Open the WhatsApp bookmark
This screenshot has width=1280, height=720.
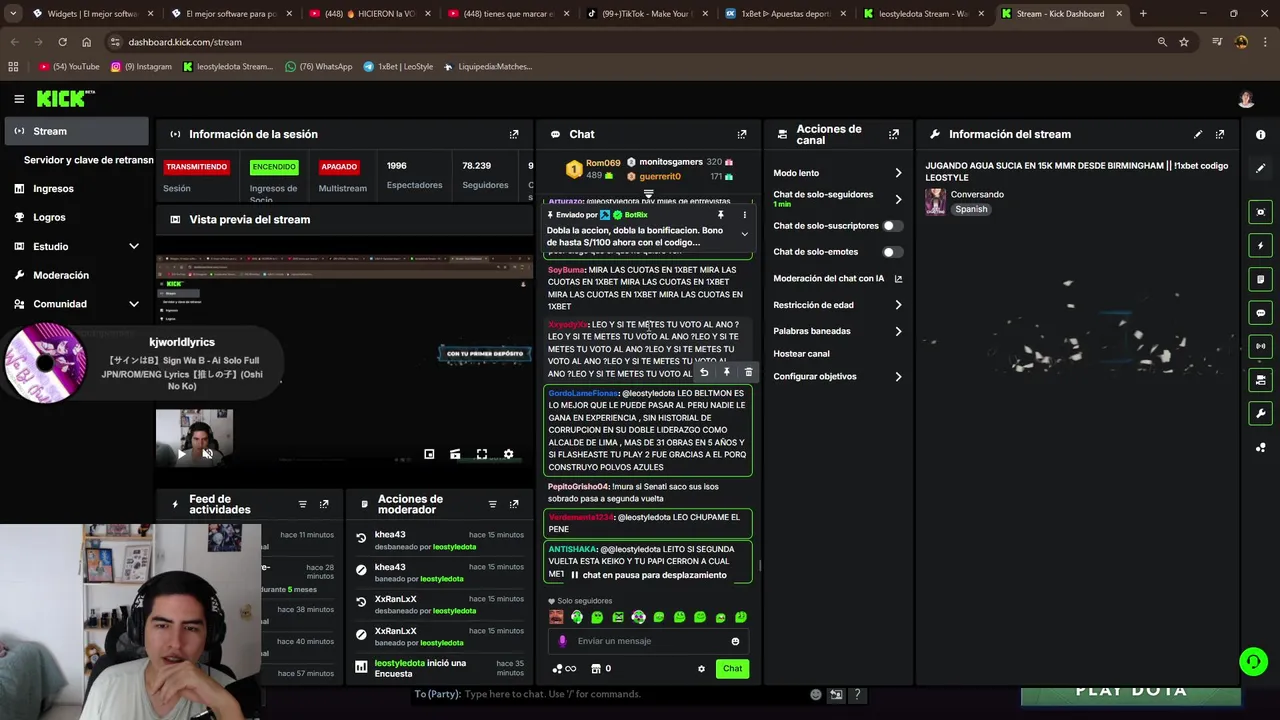(319, 67)
